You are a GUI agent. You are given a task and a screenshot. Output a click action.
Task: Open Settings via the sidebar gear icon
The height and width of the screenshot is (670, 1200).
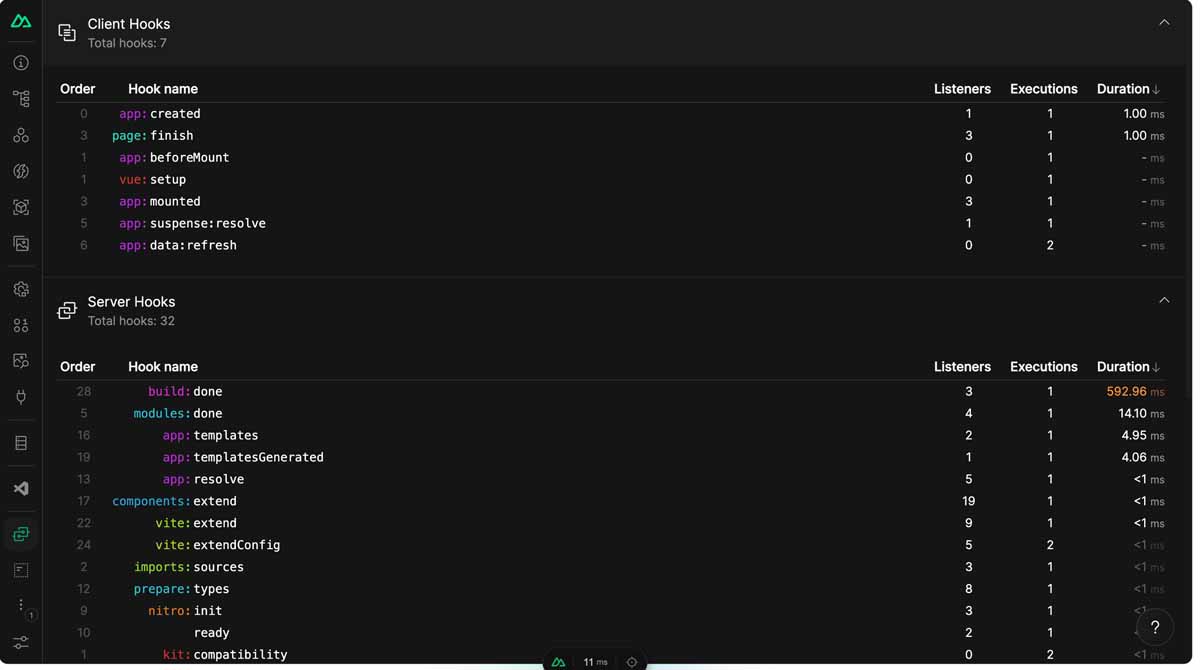(20, 288)
